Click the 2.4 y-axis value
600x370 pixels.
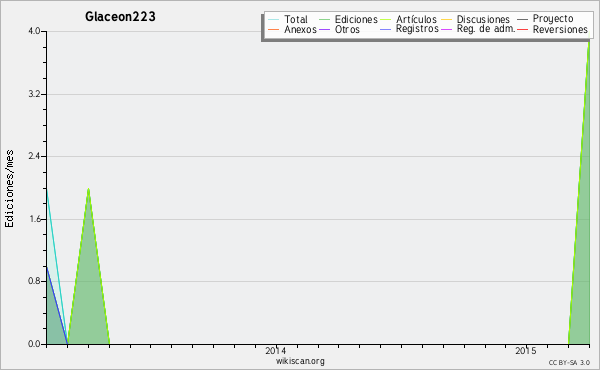(x=34, y=156)
